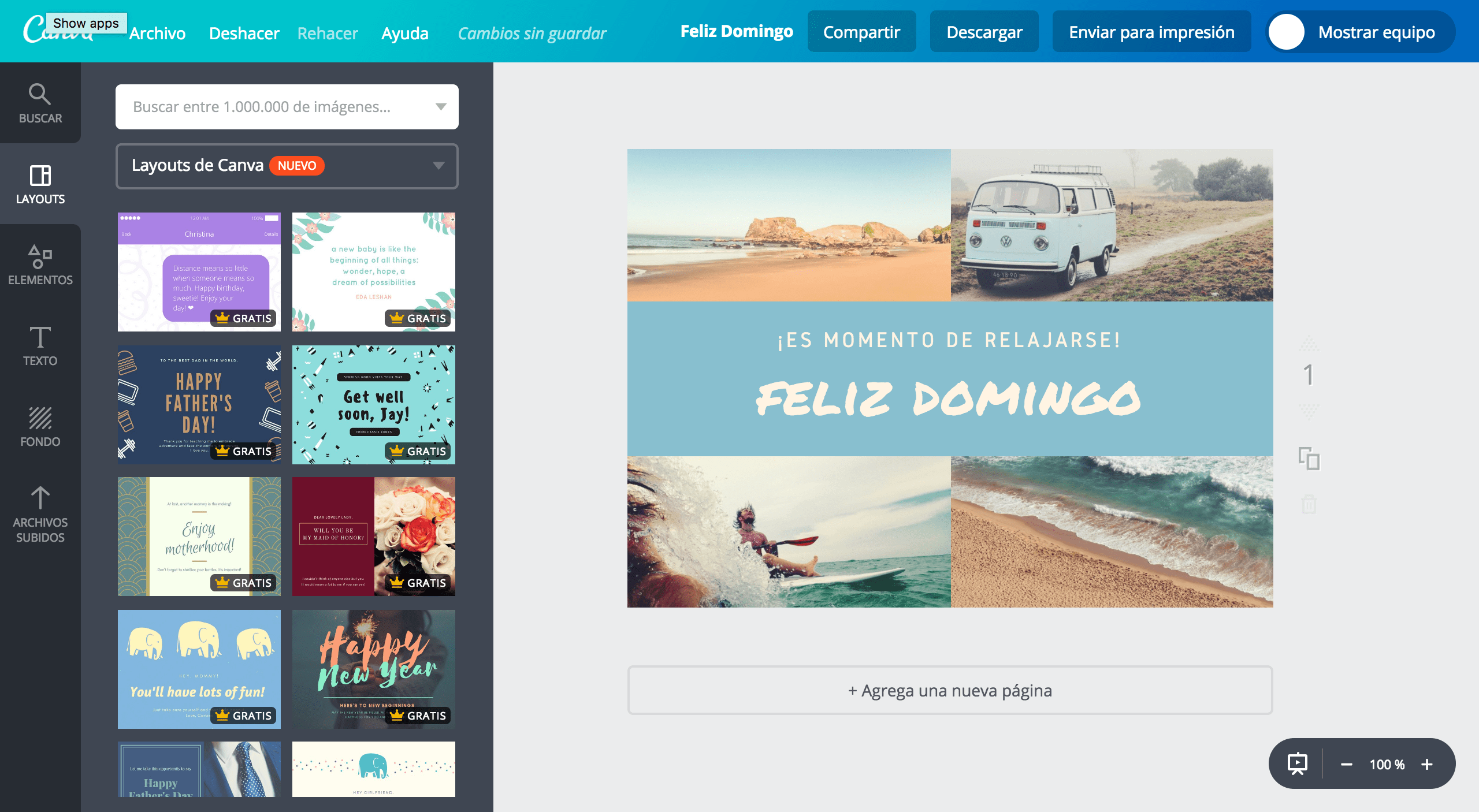Click the NUEVO badge
The width and height of the screenshot is (1479, 812).
pos(297,166)
